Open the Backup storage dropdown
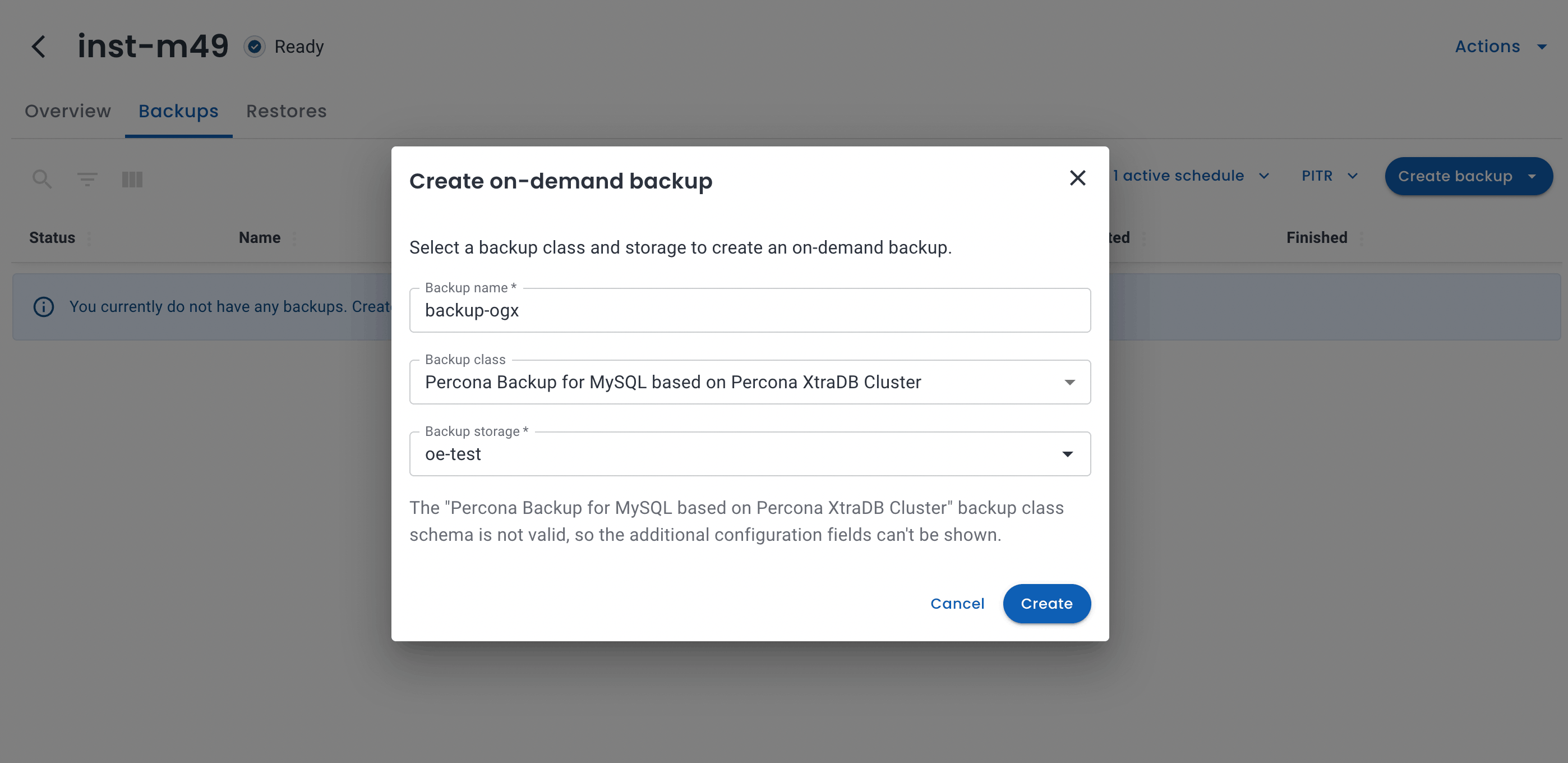Image resolution: width=1568 pixels, height=763 pixels. [x=749, y=454]
